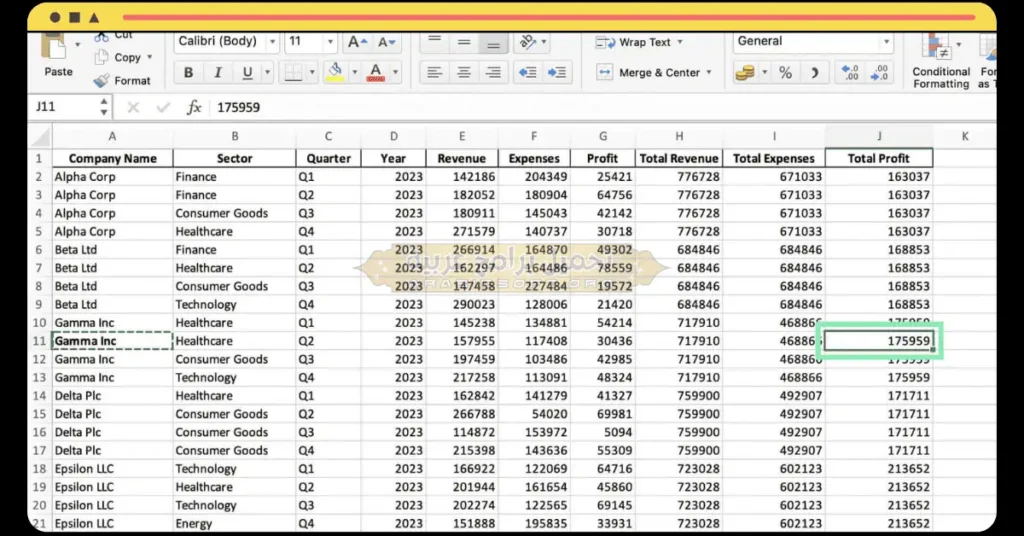The height and width of the screenshot is (536, 1024).
Task: Expand the font color dropdown arrow
Action: click(395, 72)
